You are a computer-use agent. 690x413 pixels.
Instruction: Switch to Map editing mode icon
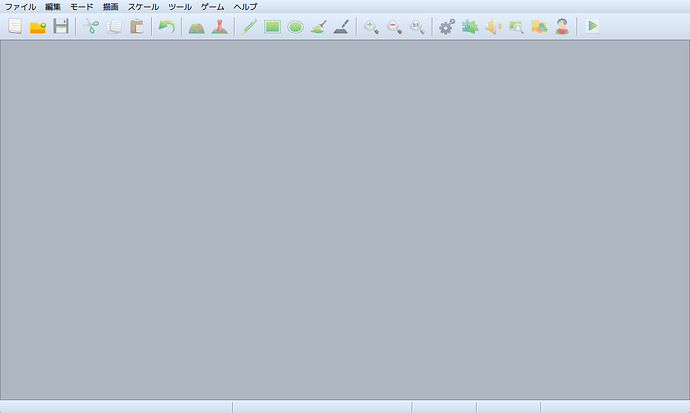coord(197,27)
